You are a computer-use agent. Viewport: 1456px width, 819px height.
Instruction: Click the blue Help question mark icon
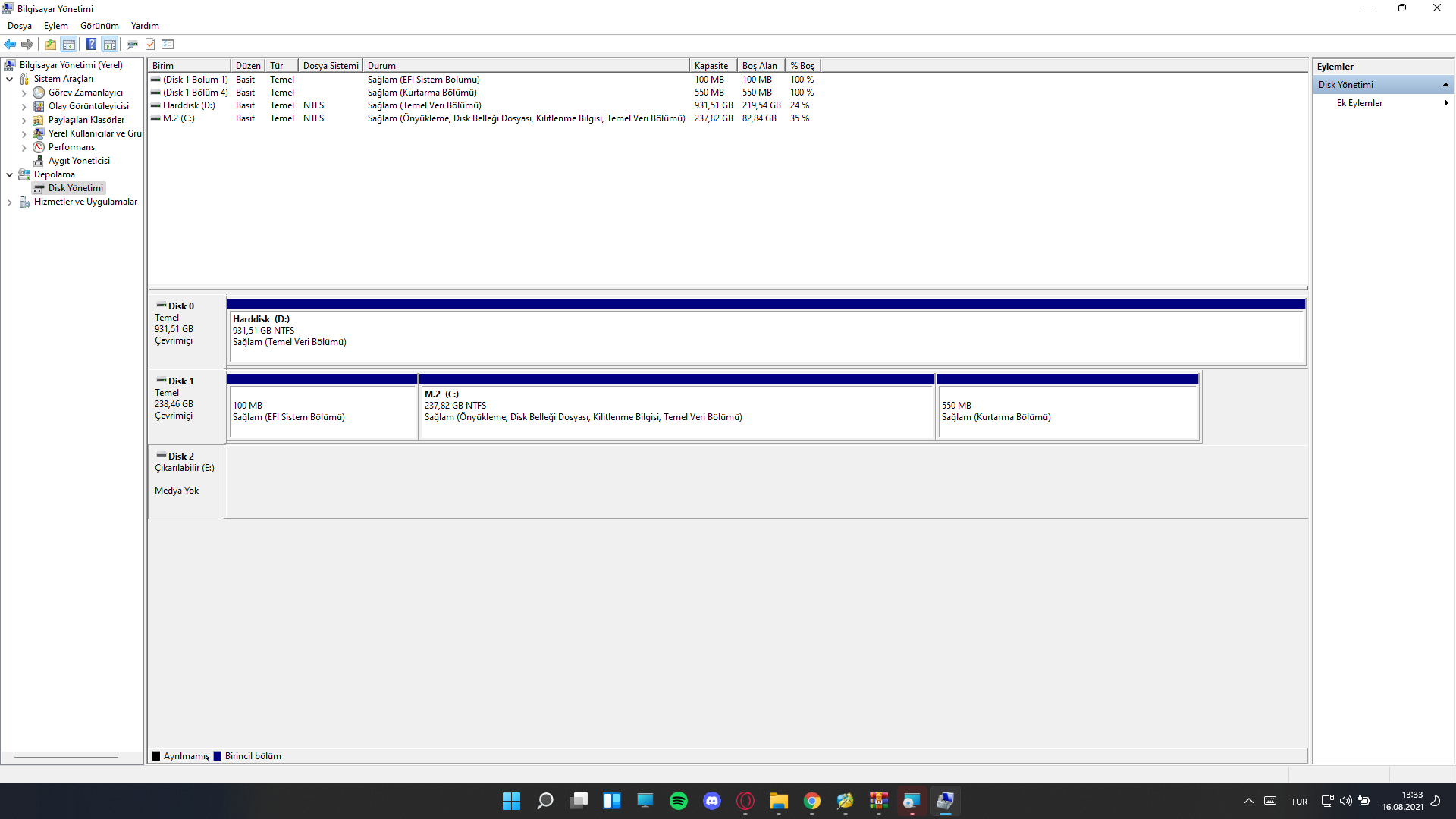click(91, 44)
